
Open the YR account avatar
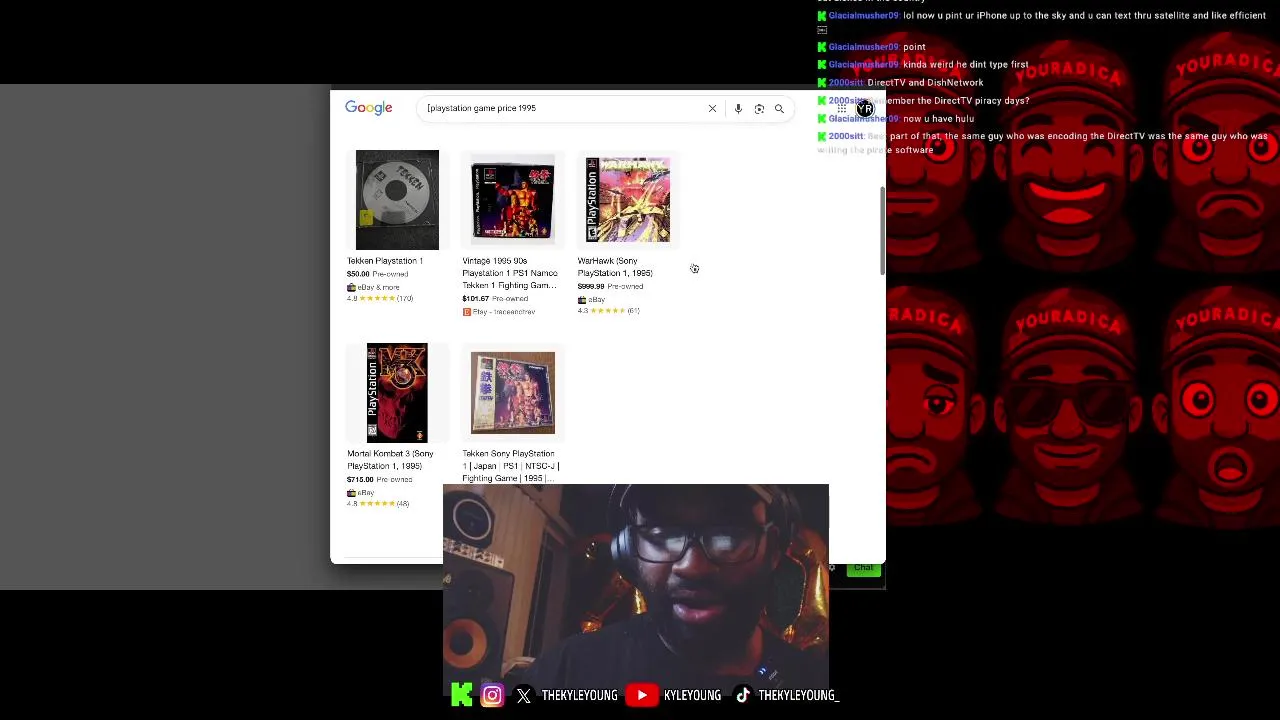(865, 108)
